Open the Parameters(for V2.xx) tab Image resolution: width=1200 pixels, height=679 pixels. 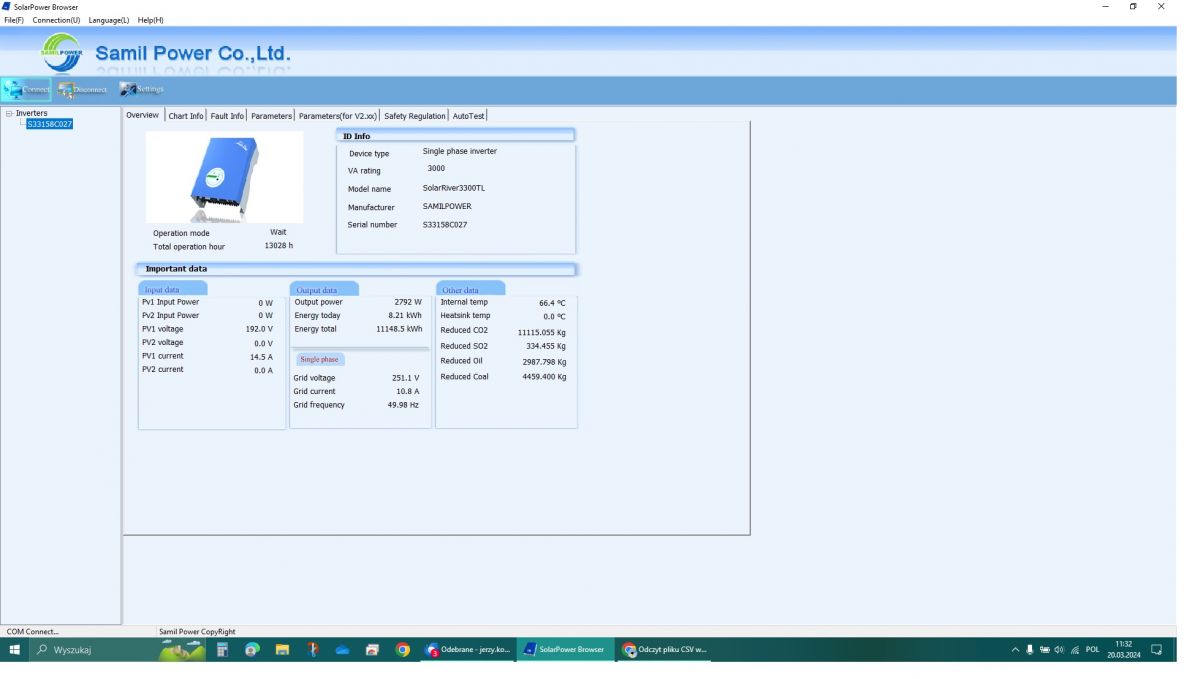(338, 116)
